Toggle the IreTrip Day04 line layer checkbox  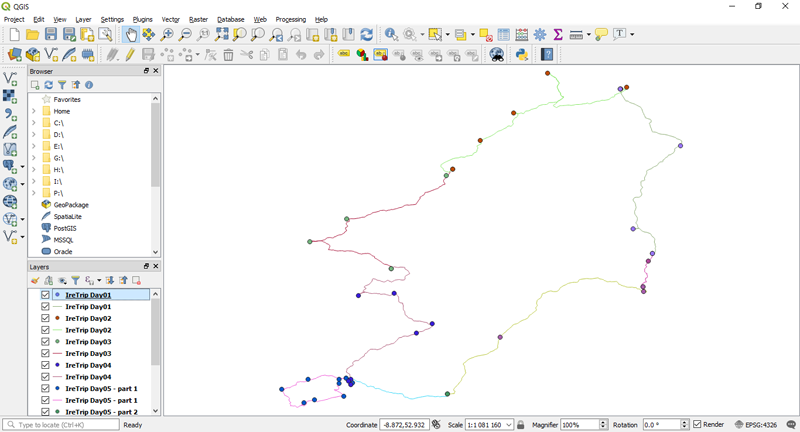45,377
